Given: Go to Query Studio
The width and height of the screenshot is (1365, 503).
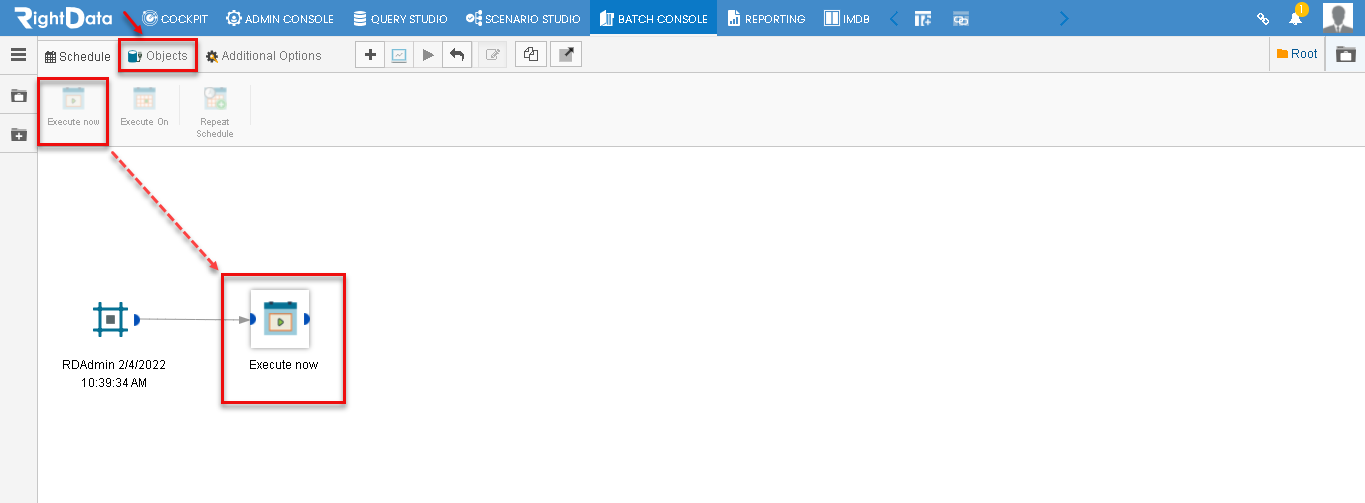Looking at the screenshot, I should pos(400,18).
